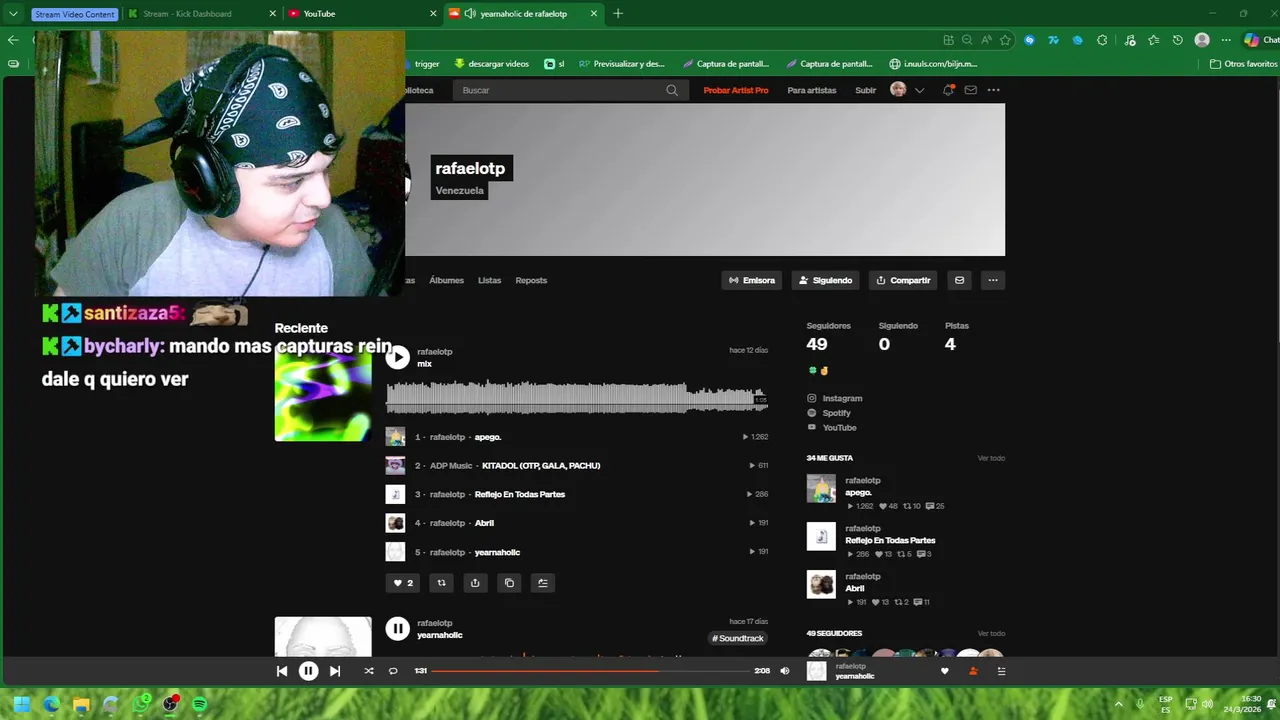Switch to Stream - Kick Dashboard tab
The width and height of the screenshot is (1280, 720).
[202, 14]
